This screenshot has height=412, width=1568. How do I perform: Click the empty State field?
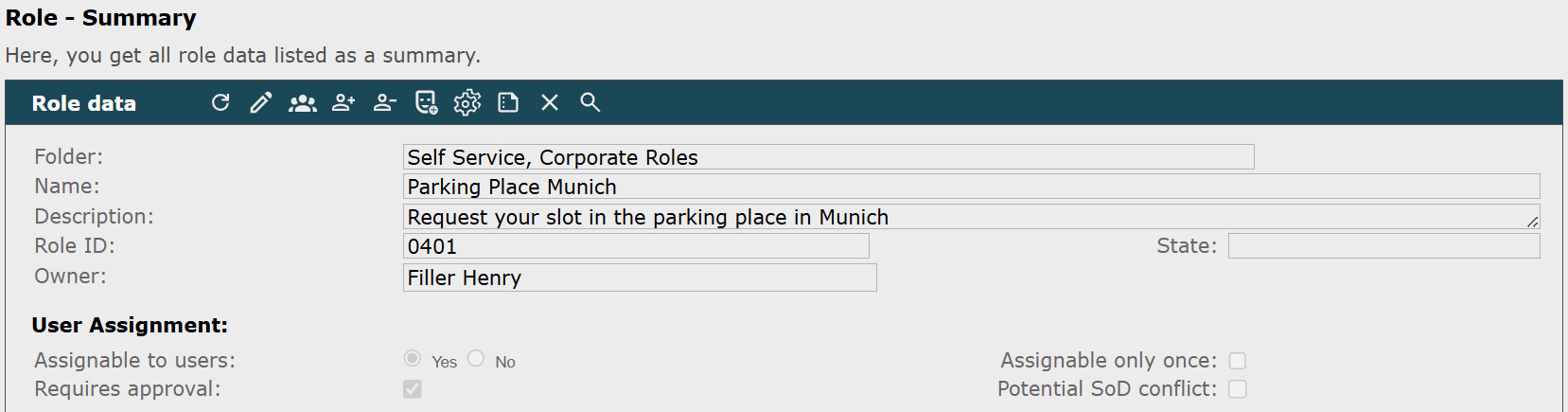tap(1384, 246)
